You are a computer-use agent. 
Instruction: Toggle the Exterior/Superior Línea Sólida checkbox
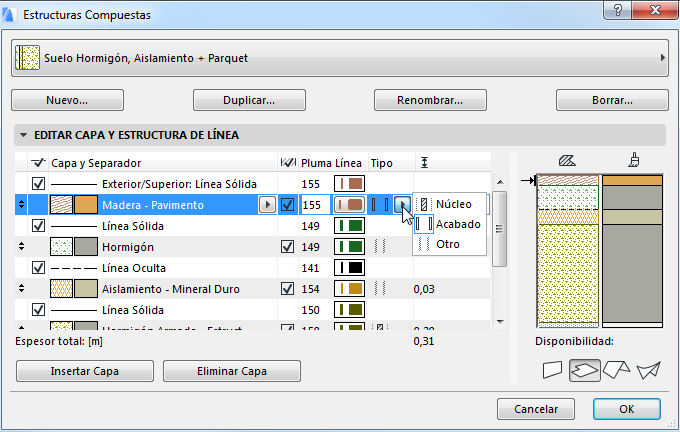click(38, 183)
